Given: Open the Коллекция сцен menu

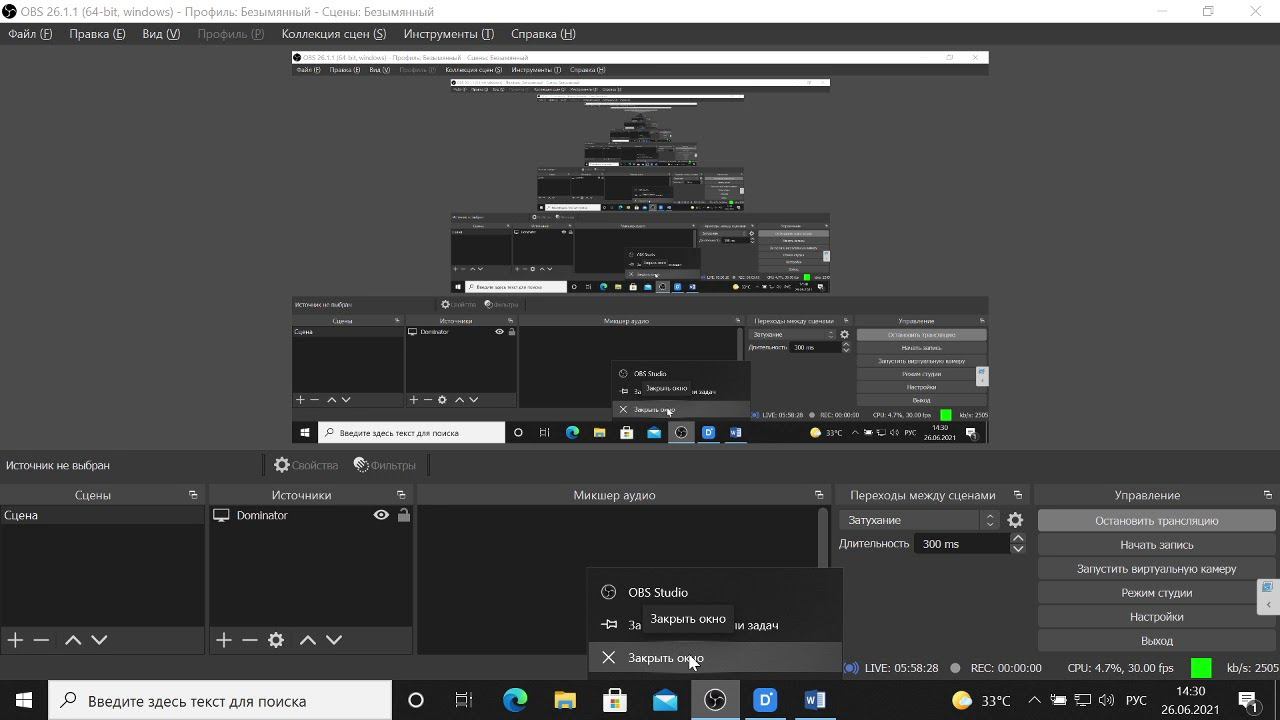Looking at the screenshot, I should pyautogui.click(x=334, y=34).
